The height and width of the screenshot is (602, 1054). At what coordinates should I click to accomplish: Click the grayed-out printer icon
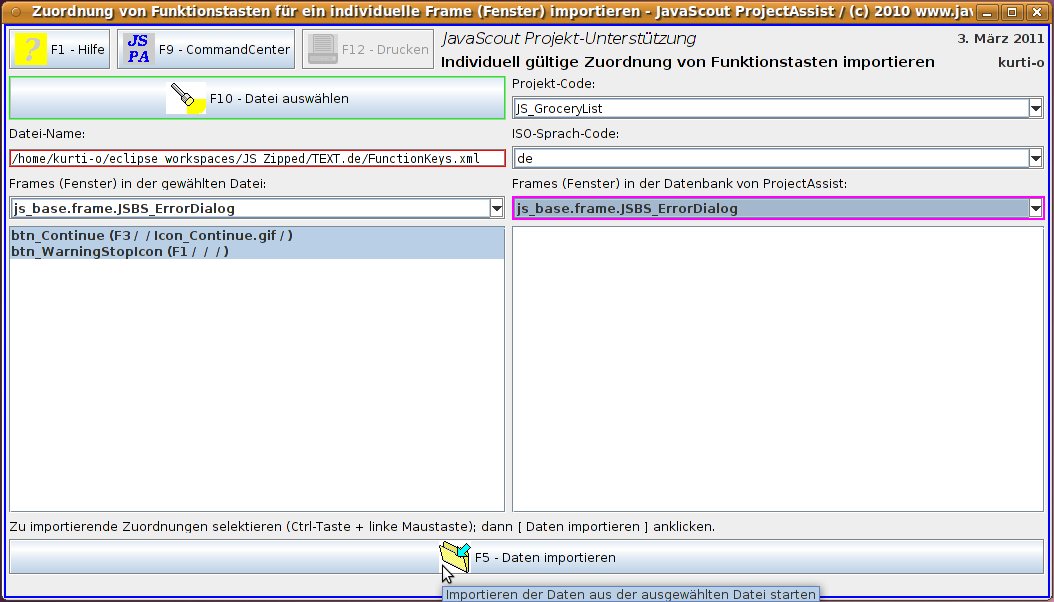coord(324,49)
